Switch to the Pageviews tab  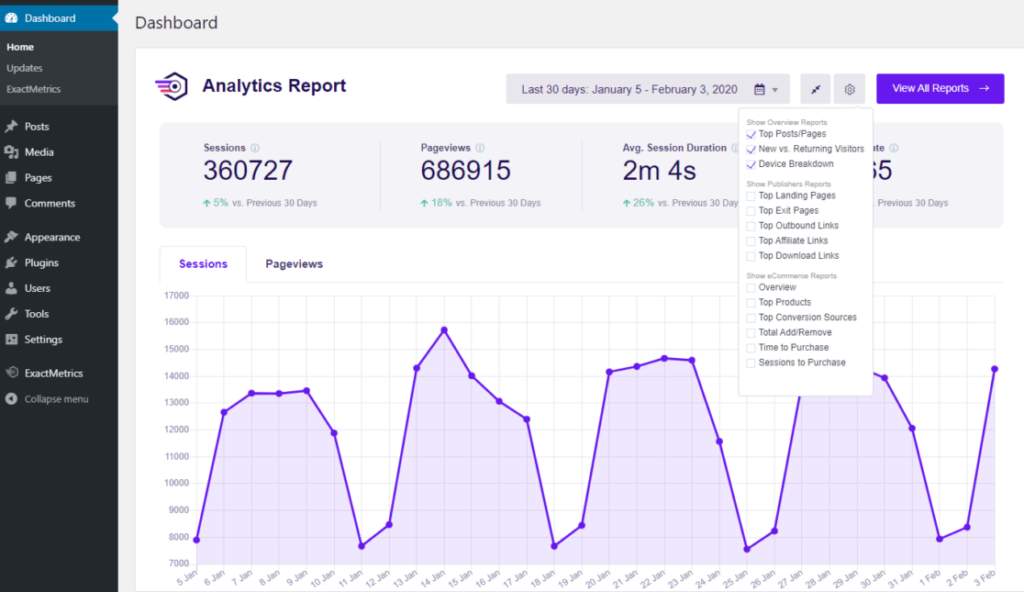(x=293, y=263)
